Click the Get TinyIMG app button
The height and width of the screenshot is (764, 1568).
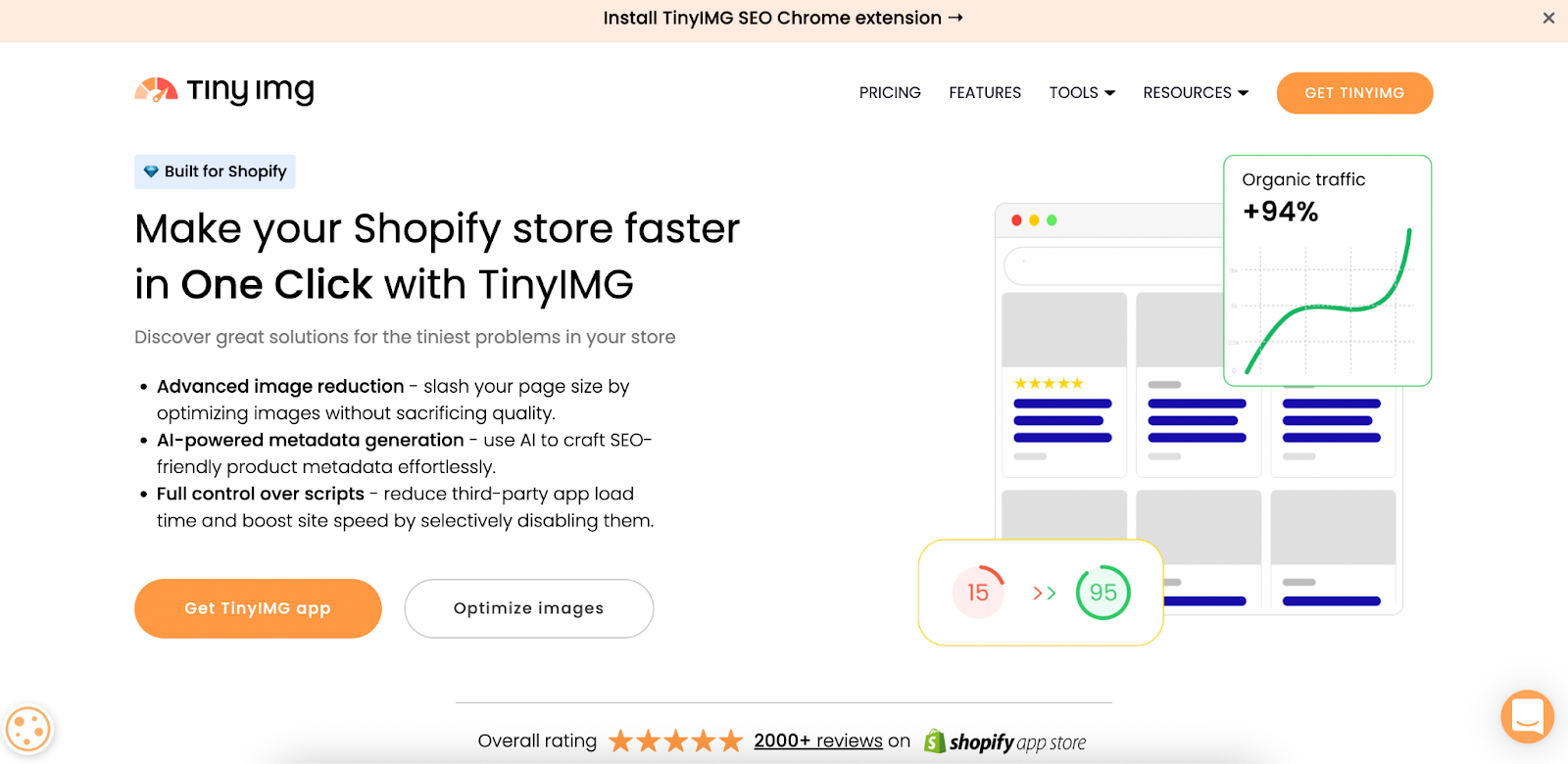coord(258,608)
